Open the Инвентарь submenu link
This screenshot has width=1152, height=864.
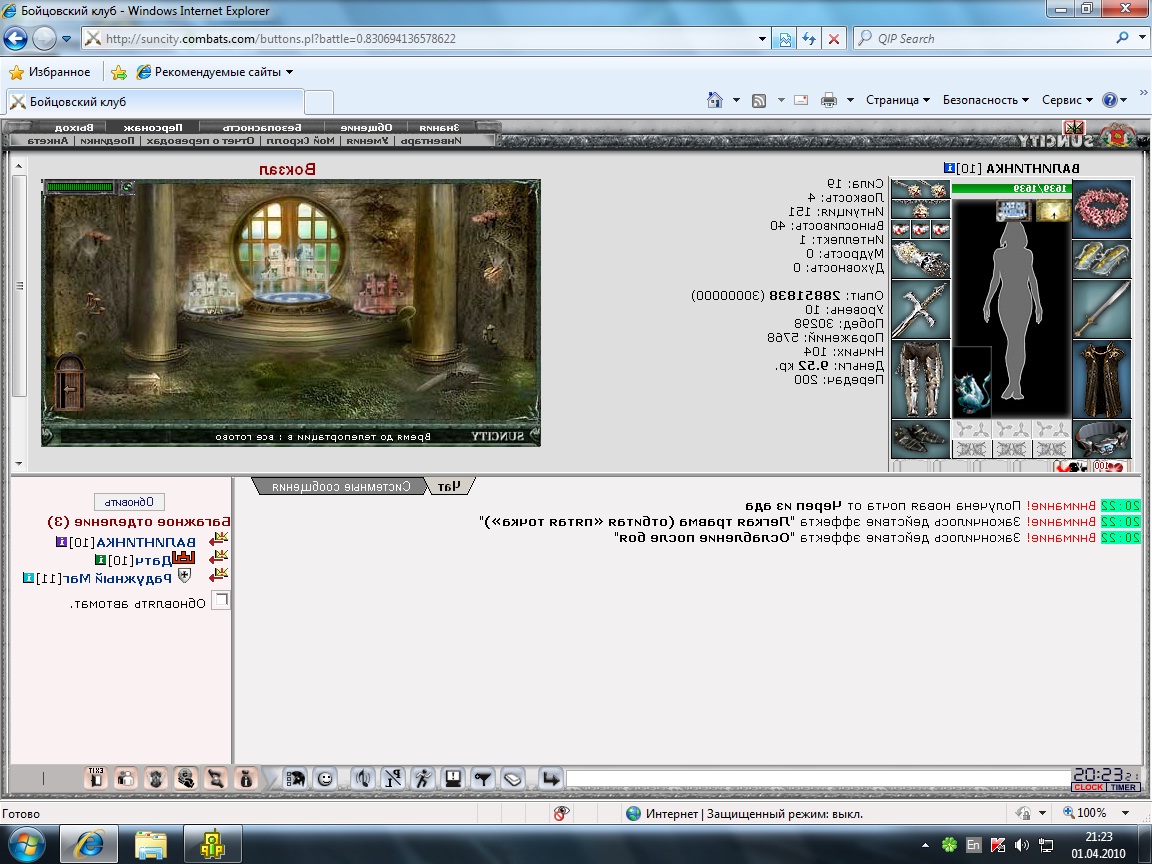(x=431, y=140)
